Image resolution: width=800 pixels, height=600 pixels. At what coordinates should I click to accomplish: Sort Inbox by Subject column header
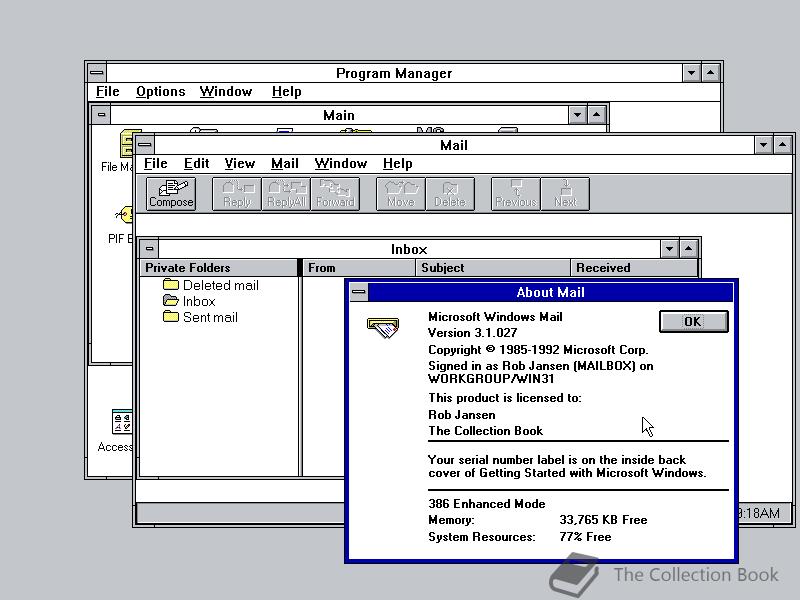tap(493, 268)
